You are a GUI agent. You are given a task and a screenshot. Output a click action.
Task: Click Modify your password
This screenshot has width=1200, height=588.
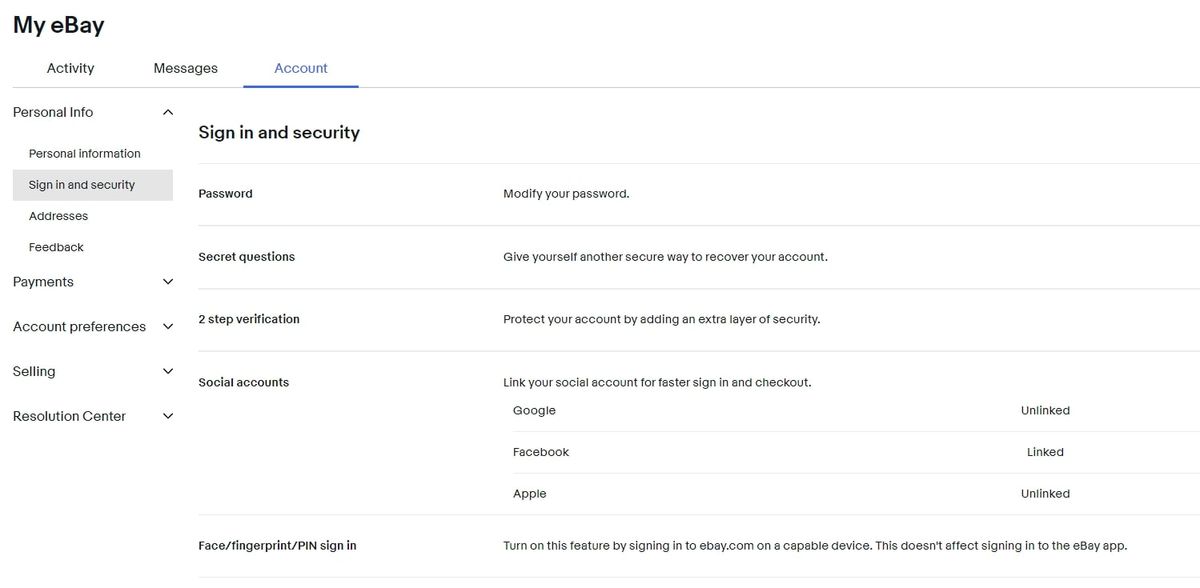click(x=565, y=193)
